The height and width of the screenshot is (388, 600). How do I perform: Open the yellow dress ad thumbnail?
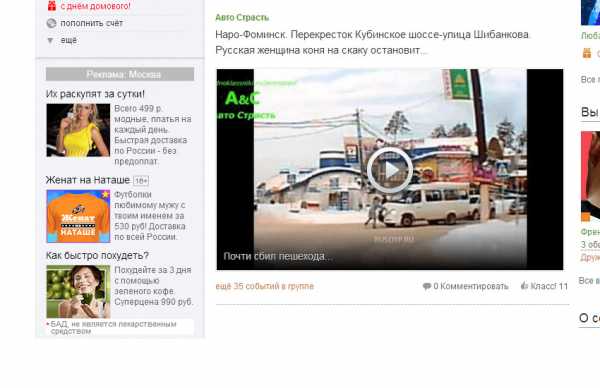tap(78, 130)
